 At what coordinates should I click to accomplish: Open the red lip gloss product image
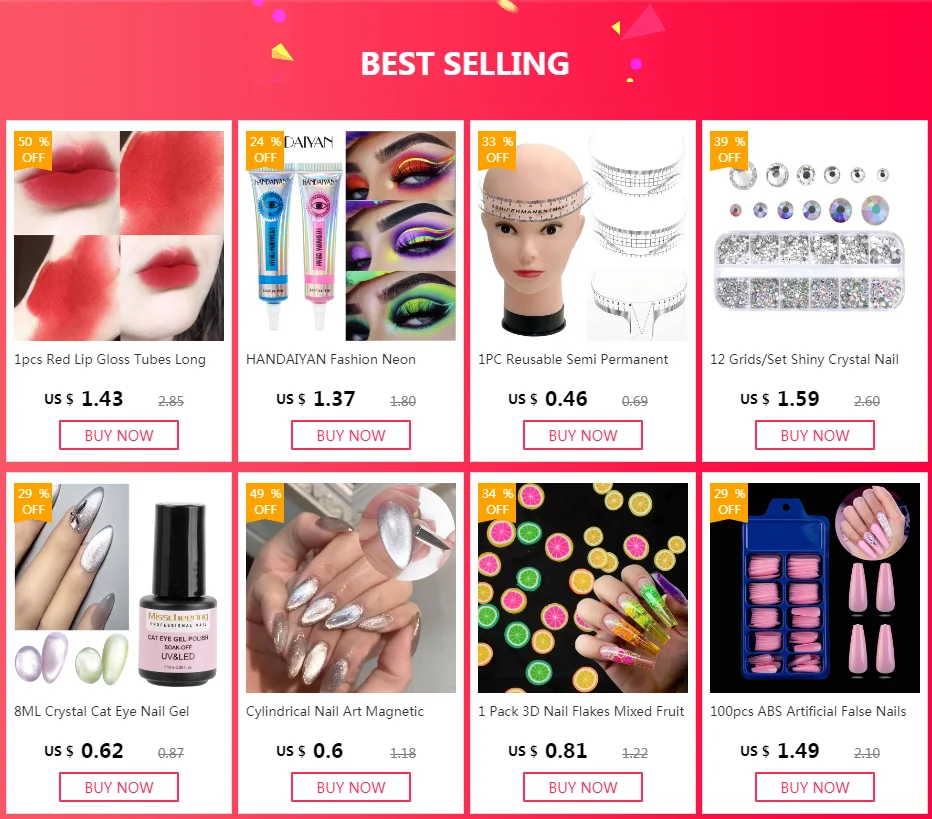119,236
